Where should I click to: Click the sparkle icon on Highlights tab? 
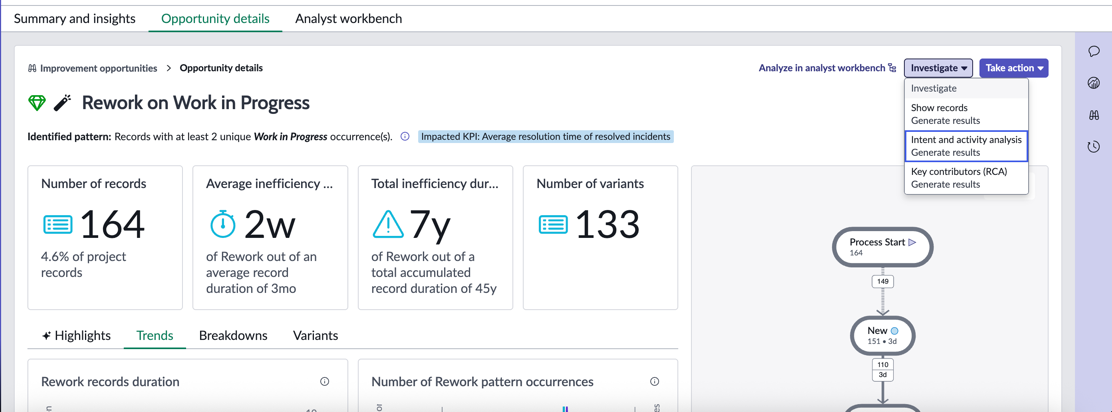46,335
